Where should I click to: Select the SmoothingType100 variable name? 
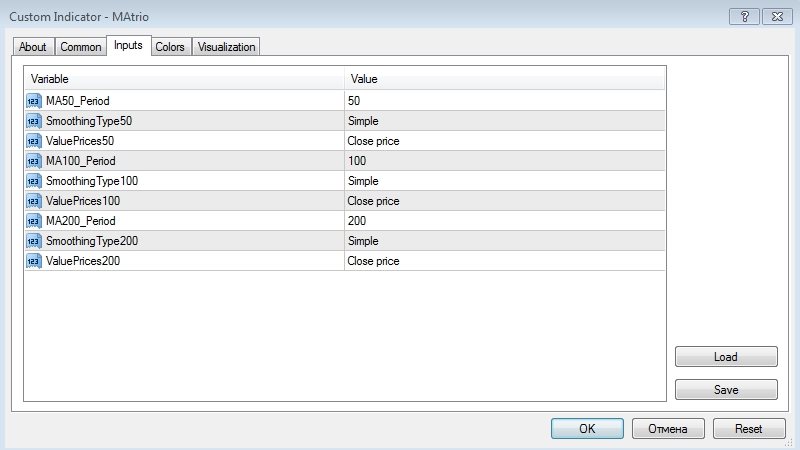click(x=92, y=181)
